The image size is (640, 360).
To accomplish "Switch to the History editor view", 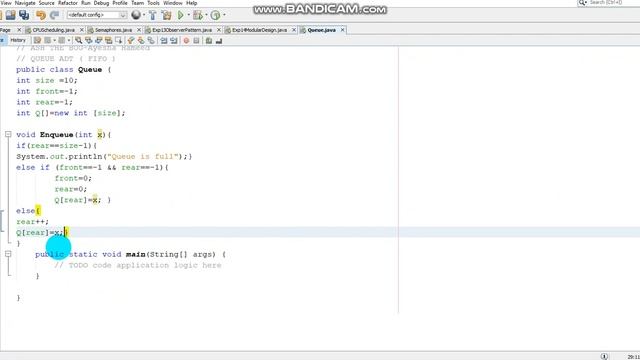I will pyautogui.click(x=18, y=40).
